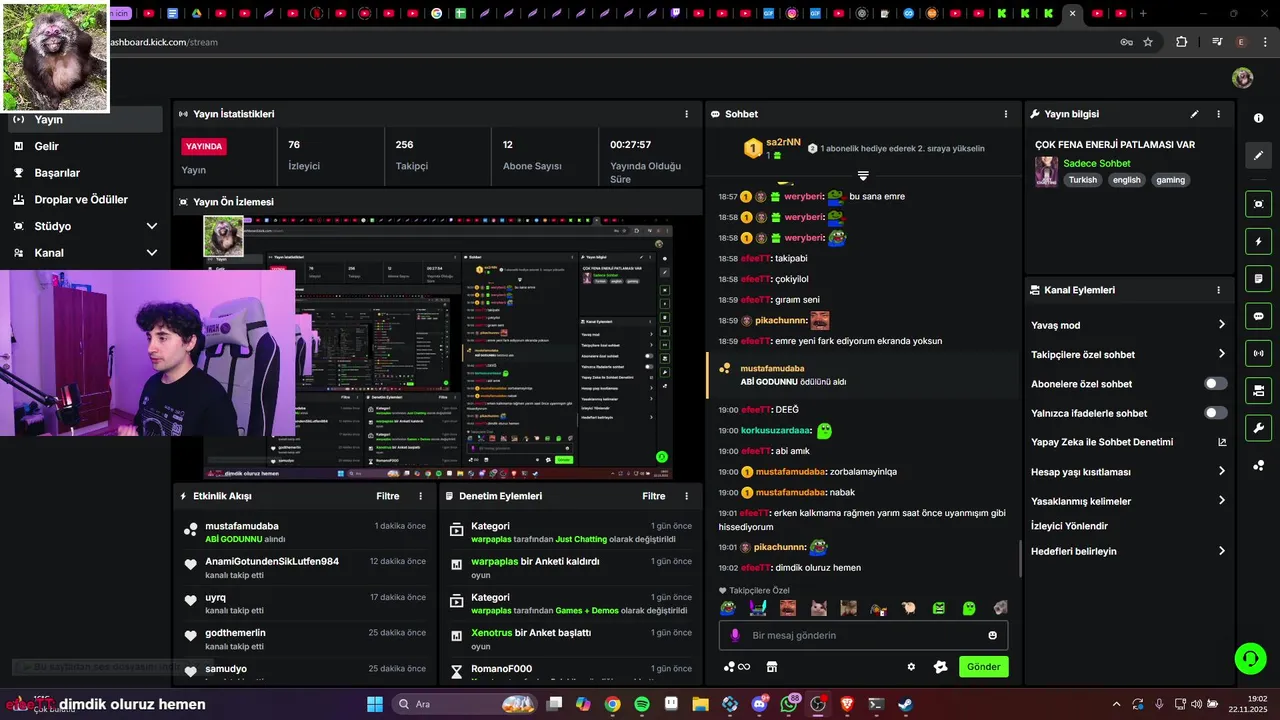Expand Yavaş mod options
Screen dimensions: 1280x720
(1222, 325)
